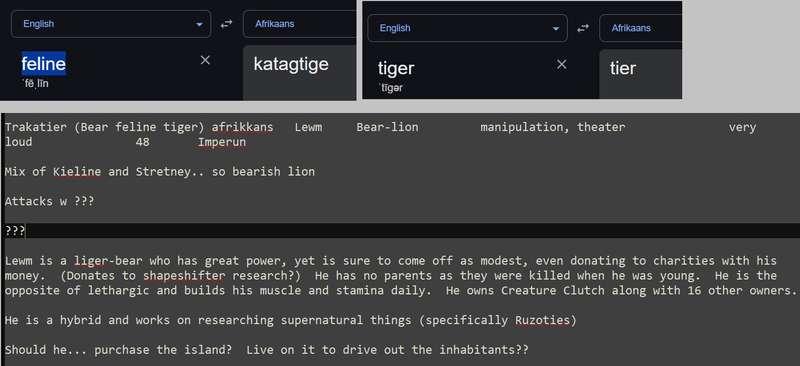This screenshot has width=800, height=366.
Task: Swap languages in the left translator
Action: tap(226, 24)
